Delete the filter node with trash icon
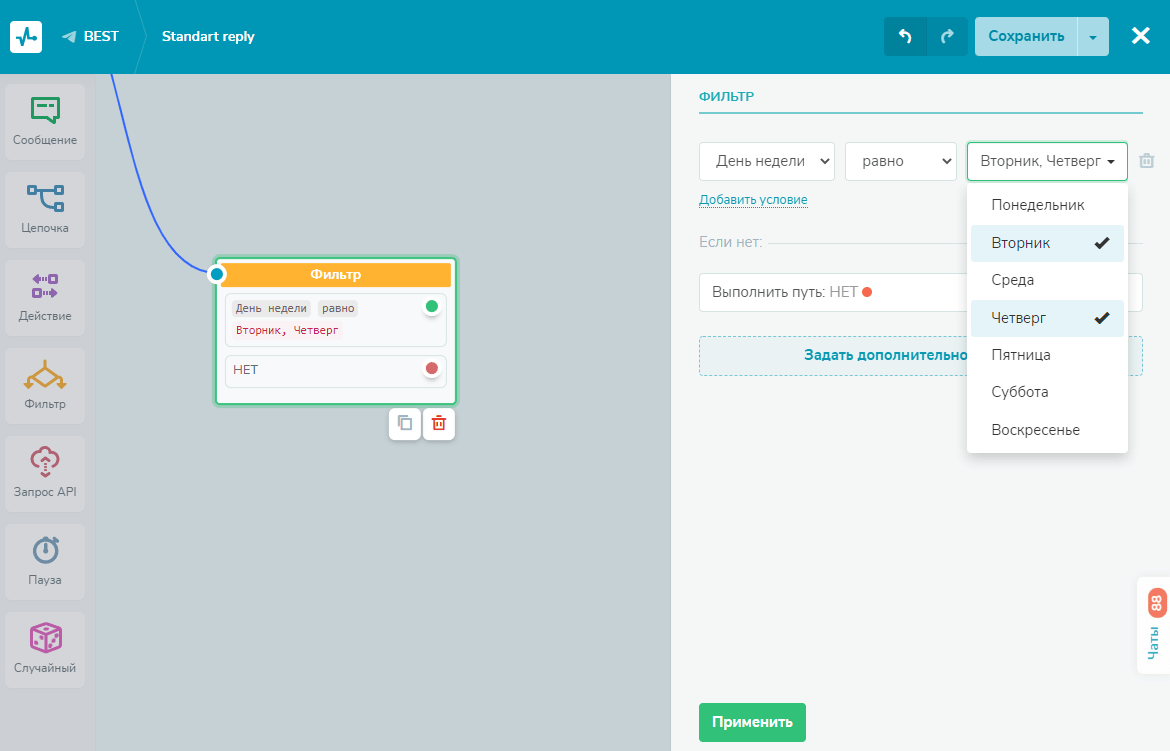Image resolution: width=1170 pixels, height=751 pixels. pos(438,424)
